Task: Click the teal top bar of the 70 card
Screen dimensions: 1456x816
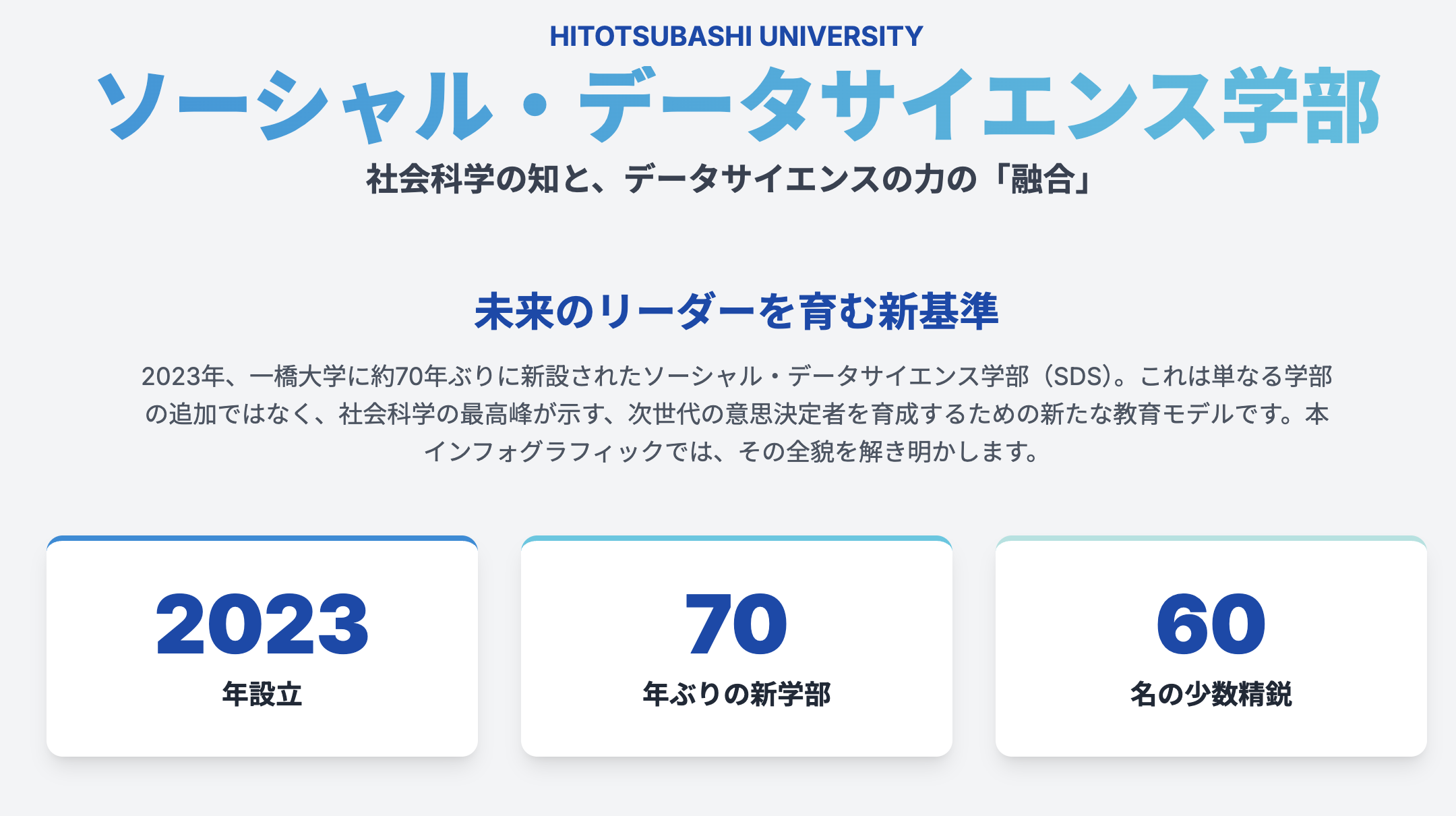Action: tap(736, 539)
